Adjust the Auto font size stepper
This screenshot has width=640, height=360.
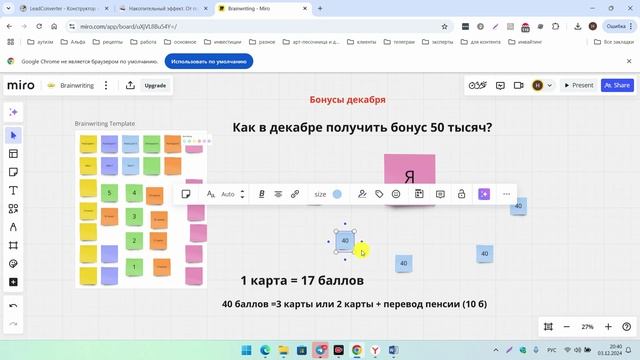click(242, 194)
